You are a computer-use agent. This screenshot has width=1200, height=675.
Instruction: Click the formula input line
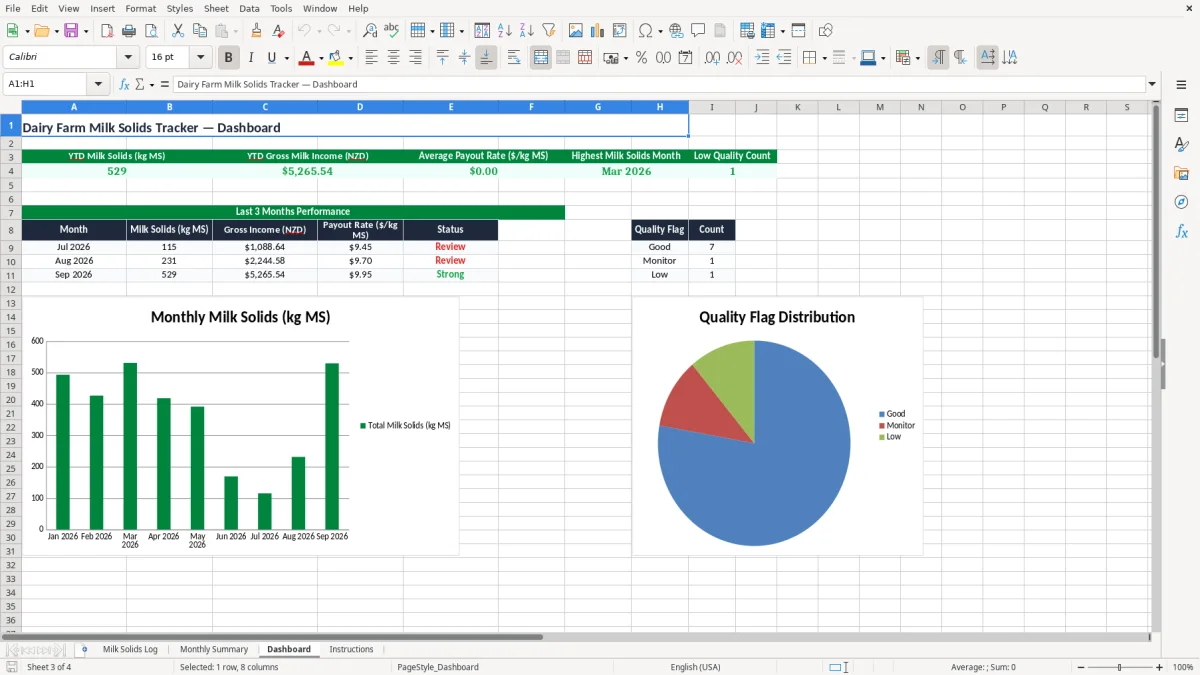click(x=659, y=84)
